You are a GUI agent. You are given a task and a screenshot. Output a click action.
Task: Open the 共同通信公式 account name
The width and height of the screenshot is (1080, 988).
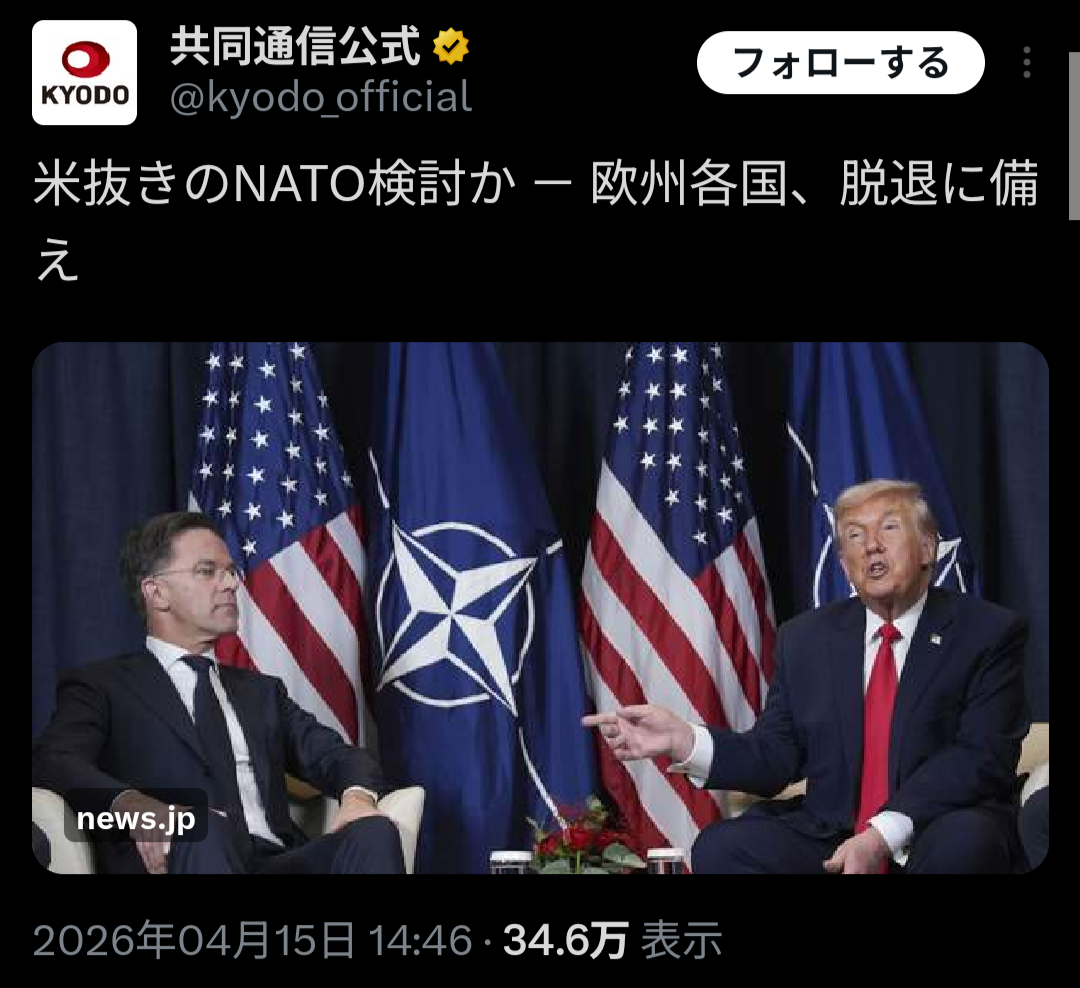295,47
